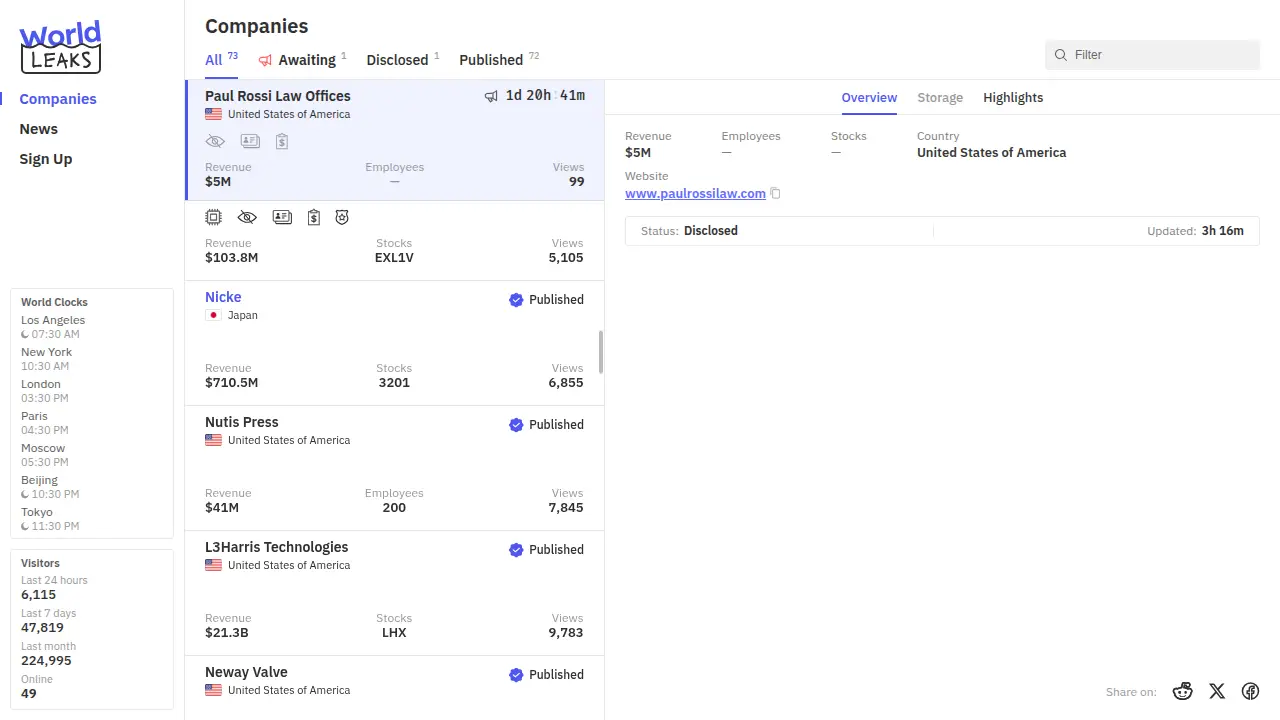Click the ID card icon in Paul Rossi card
Screen dimensions: 1280x720
pos(250,141)
